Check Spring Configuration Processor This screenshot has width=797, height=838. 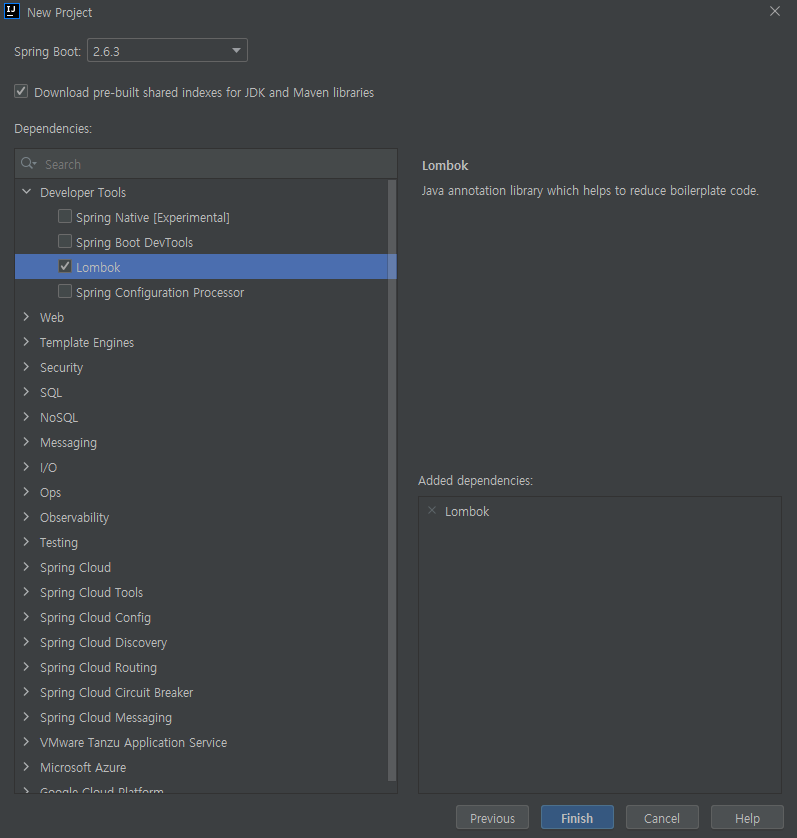point(65,291)
